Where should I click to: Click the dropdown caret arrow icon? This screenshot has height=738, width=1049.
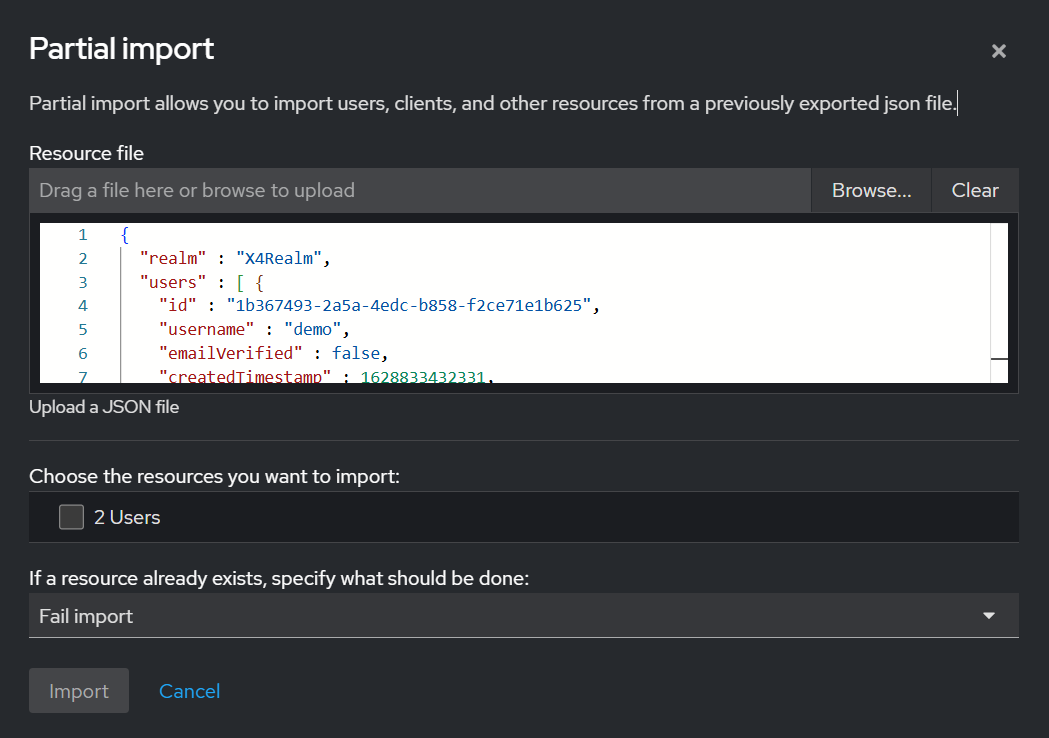pos(989,616)
